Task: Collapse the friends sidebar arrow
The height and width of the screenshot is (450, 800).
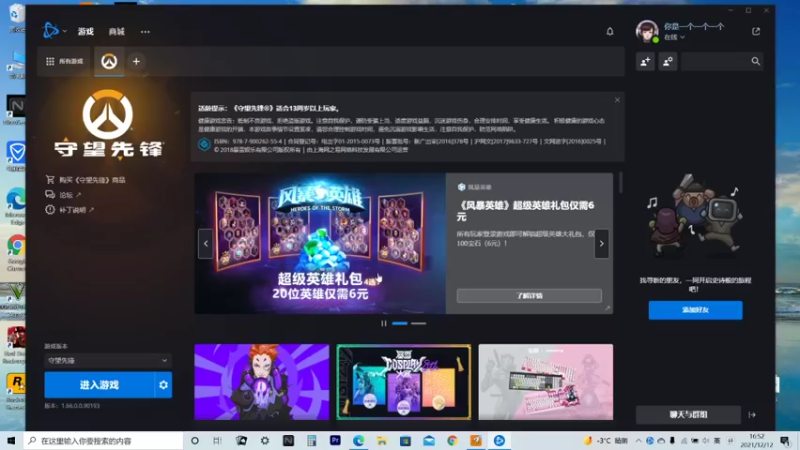Action: pyautogui.click(x=752, y=415)
